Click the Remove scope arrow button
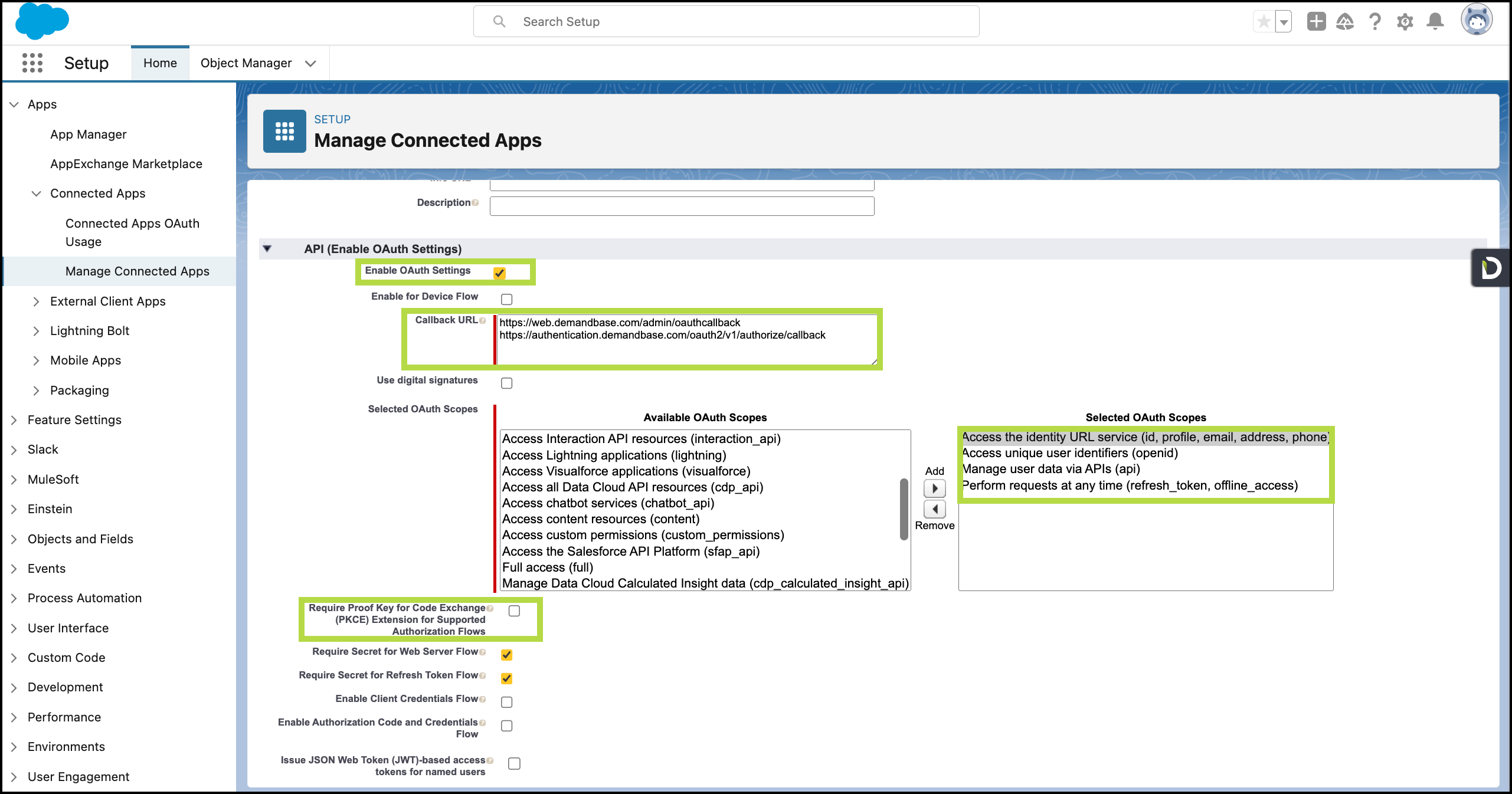The height and width of the screenshot is (794, 1512). pyautogui.click(x=935, y=509)
